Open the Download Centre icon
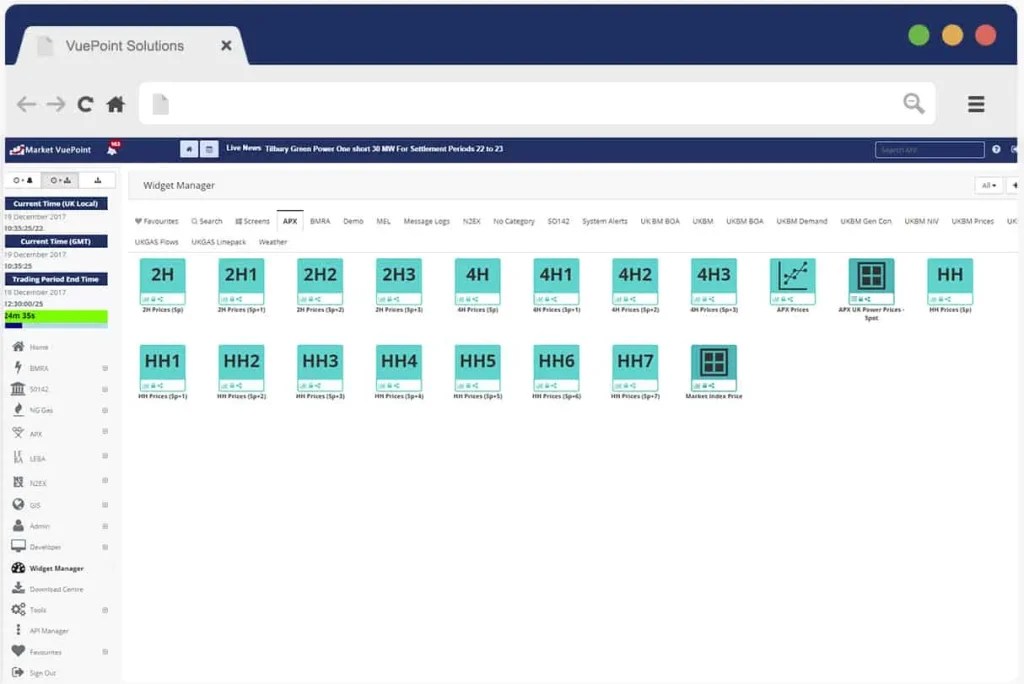 coord(18,589)
